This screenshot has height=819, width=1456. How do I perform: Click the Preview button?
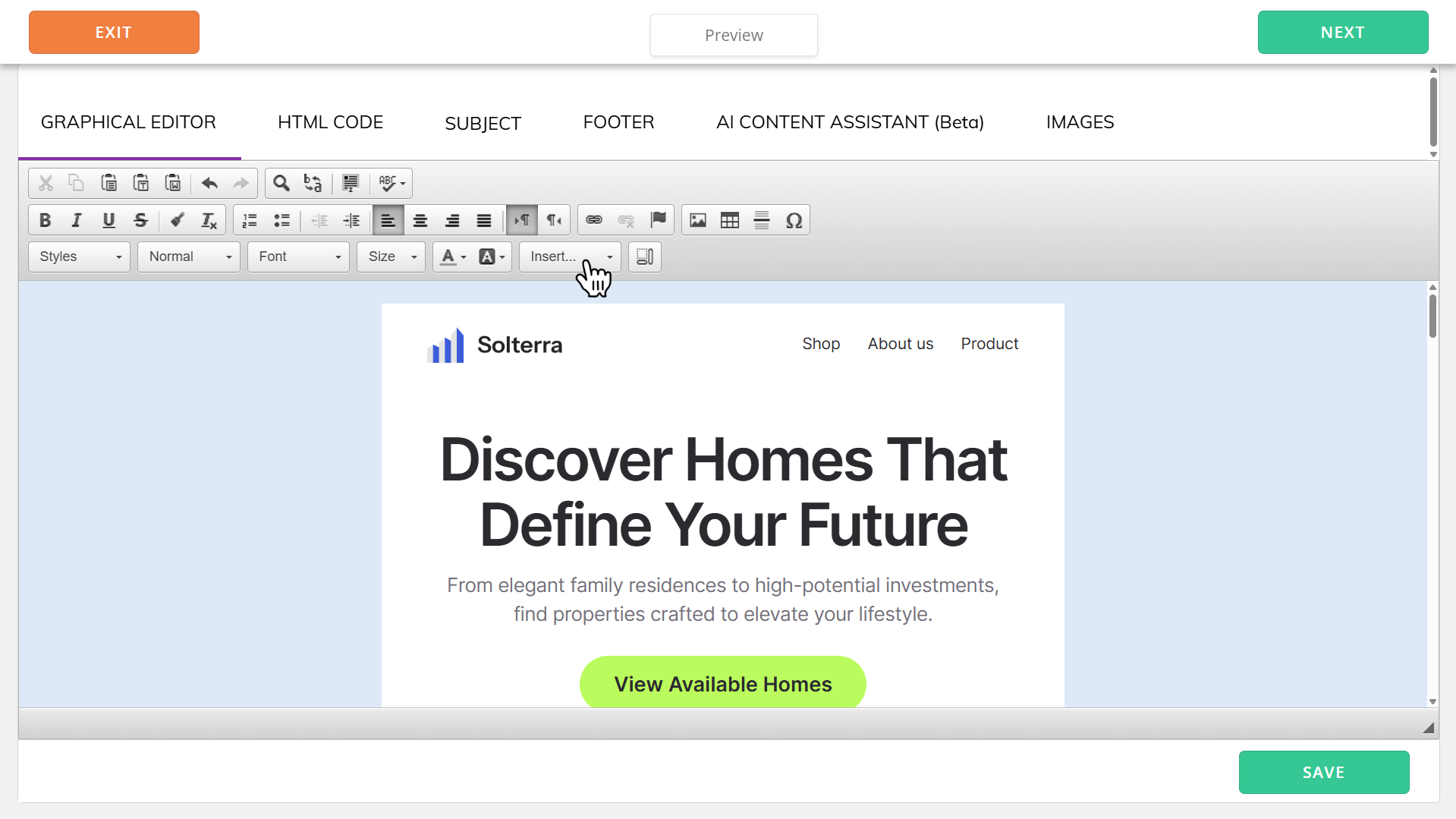(x=734, y=35)
